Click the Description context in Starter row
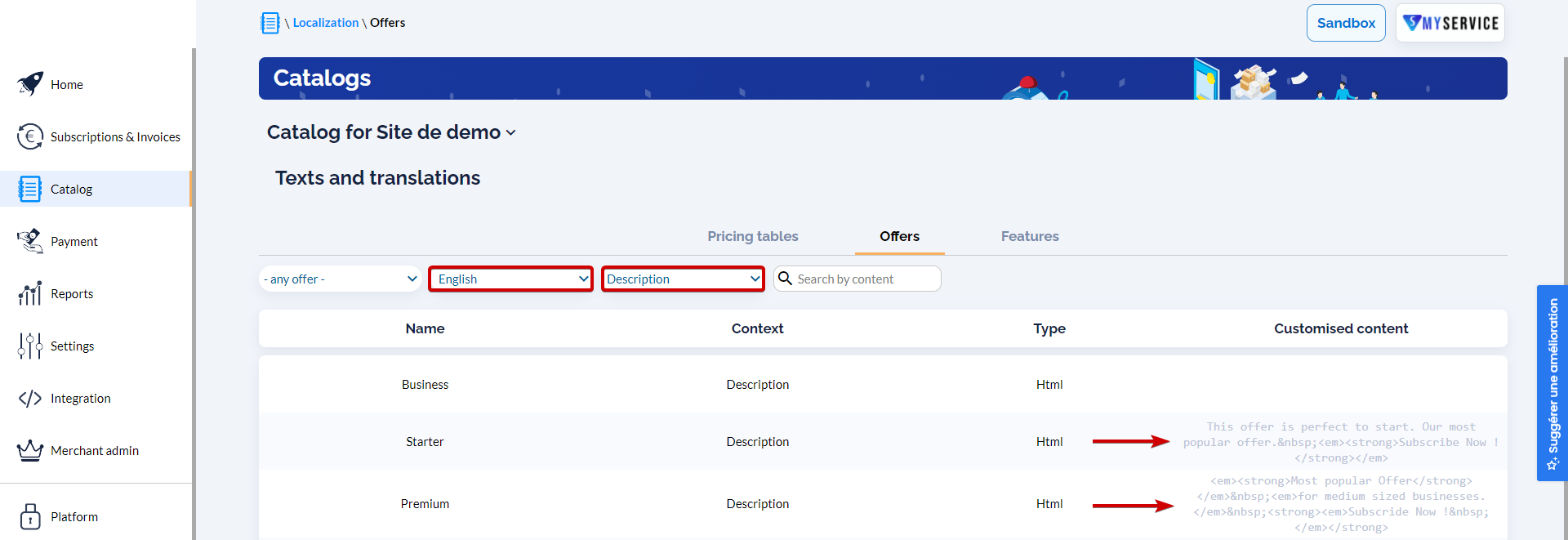This screenshot has width=1568, height=540. [757, 441]
